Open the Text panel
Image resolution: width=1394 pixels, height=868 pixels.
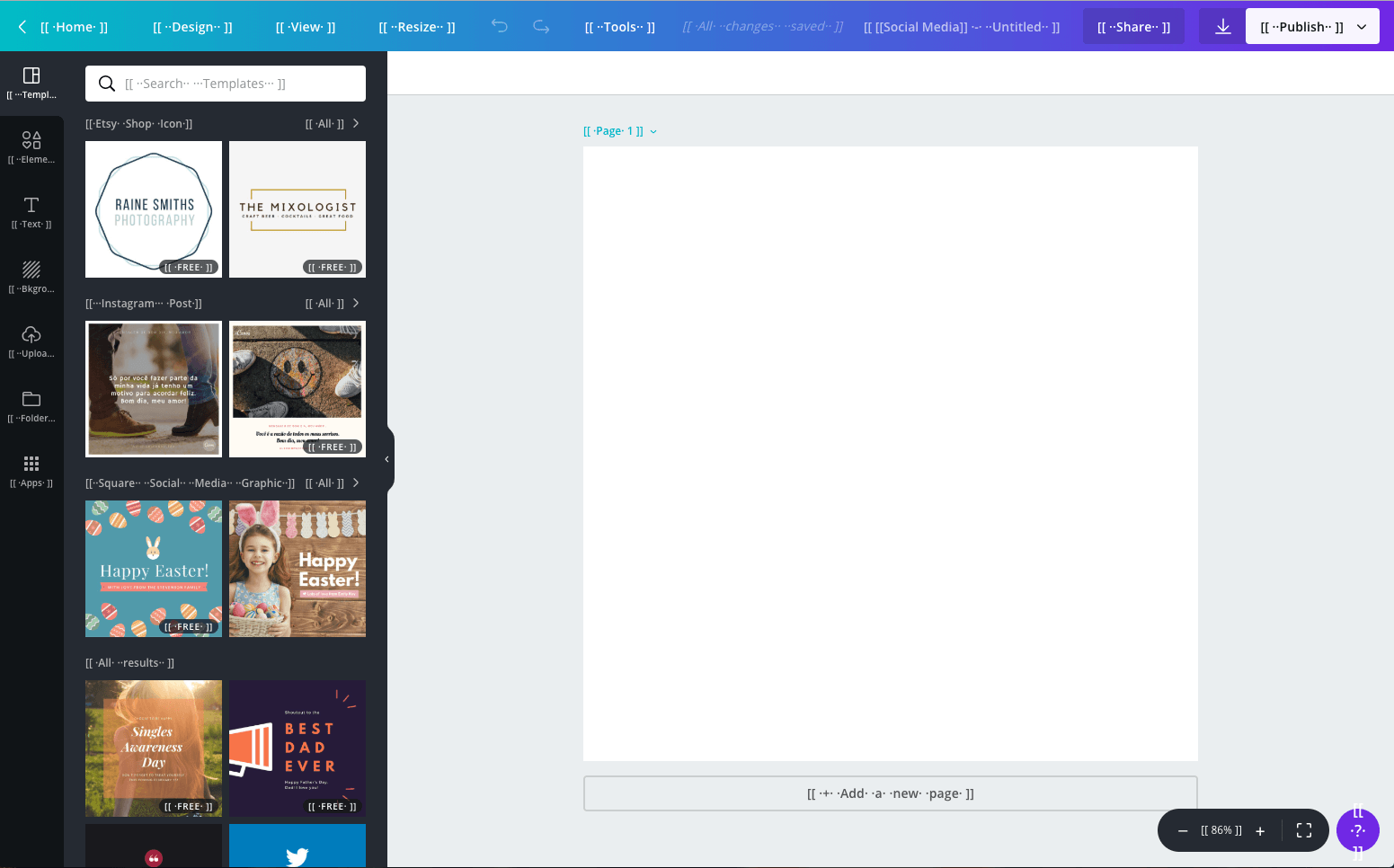tap(31, 213)
